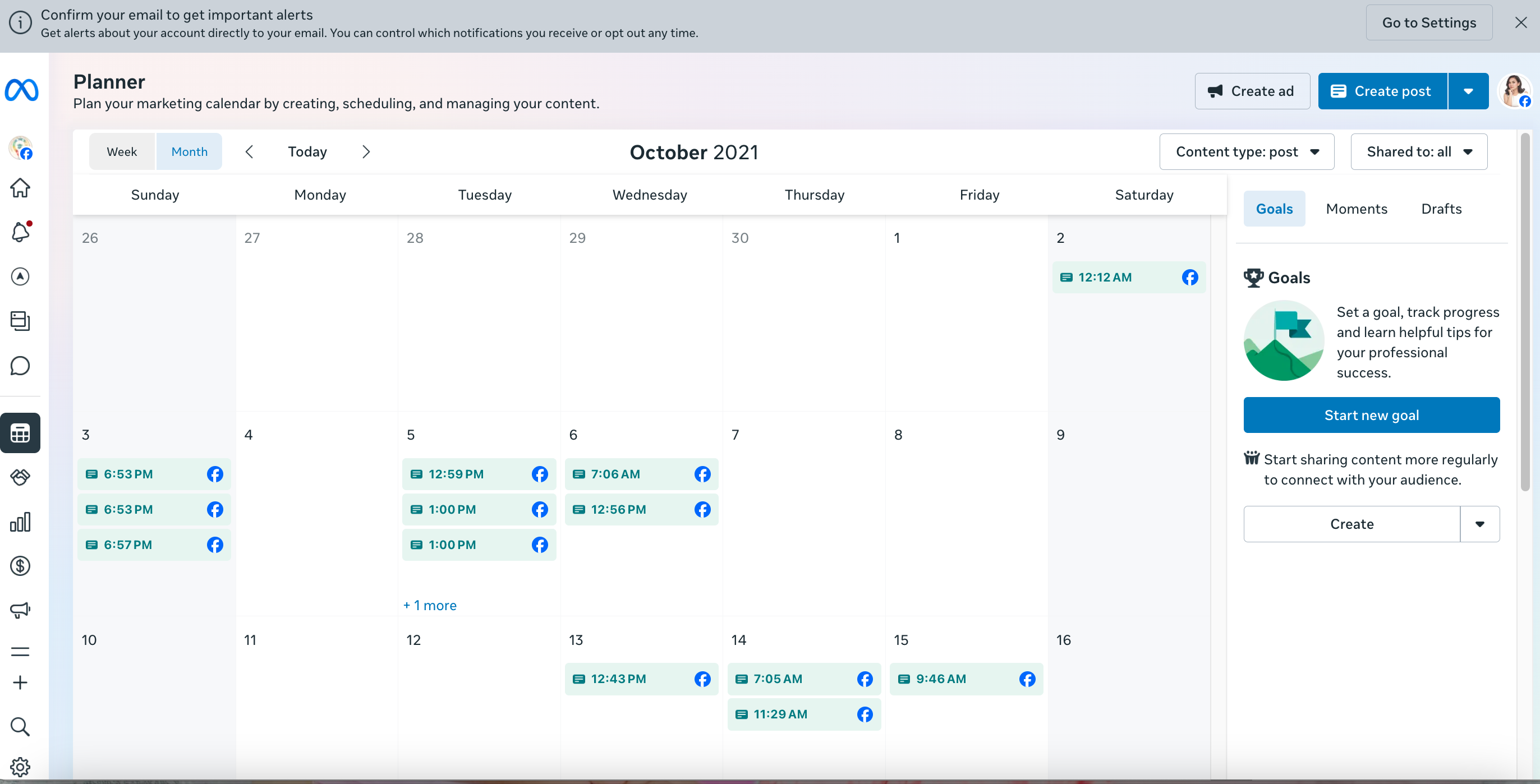Click Start new goal button
This screenshot has width=1540, height=784.
point(1371,414)
